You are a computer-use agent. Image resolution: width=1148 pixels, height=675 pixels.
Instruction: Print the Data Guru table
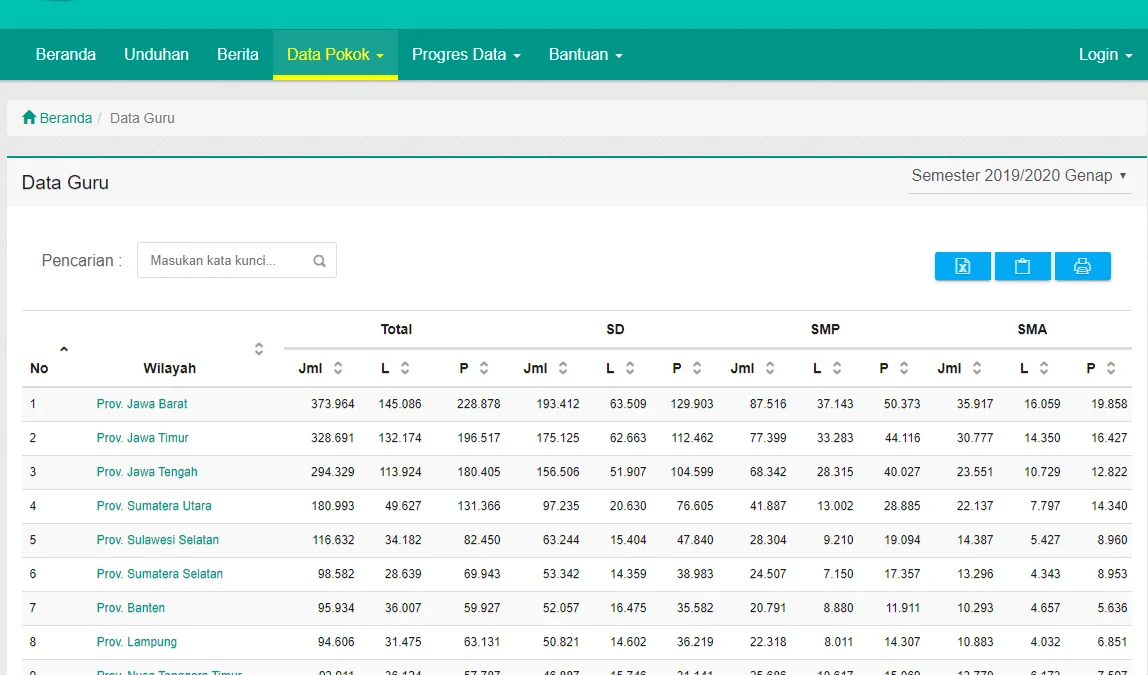(x=1082, y=266)
